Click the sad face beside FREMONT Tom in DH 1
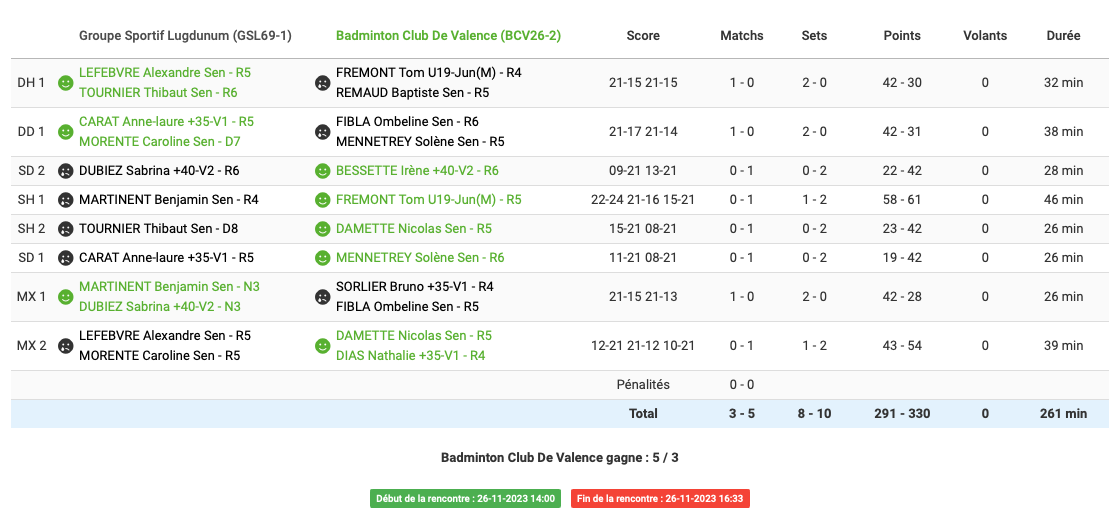 tap(323, 83)
